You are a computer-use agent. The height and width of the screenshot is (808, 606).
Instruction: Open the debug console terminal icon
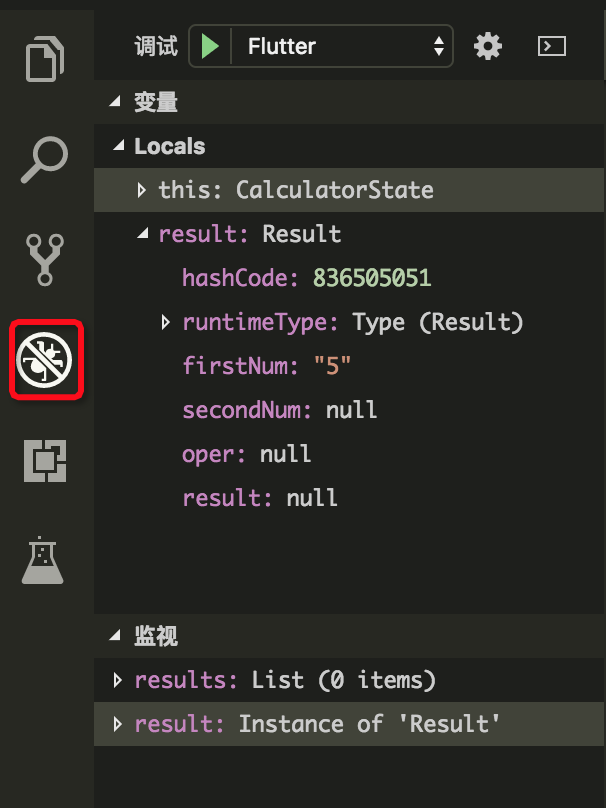552,46
